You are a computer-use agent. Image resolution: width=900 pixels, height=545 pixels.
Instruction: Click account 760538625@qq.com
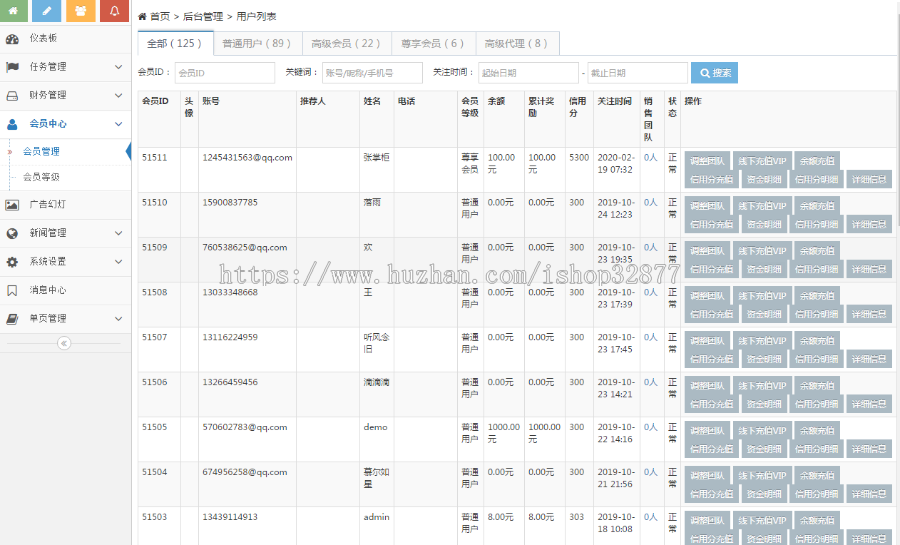[245, 247]
